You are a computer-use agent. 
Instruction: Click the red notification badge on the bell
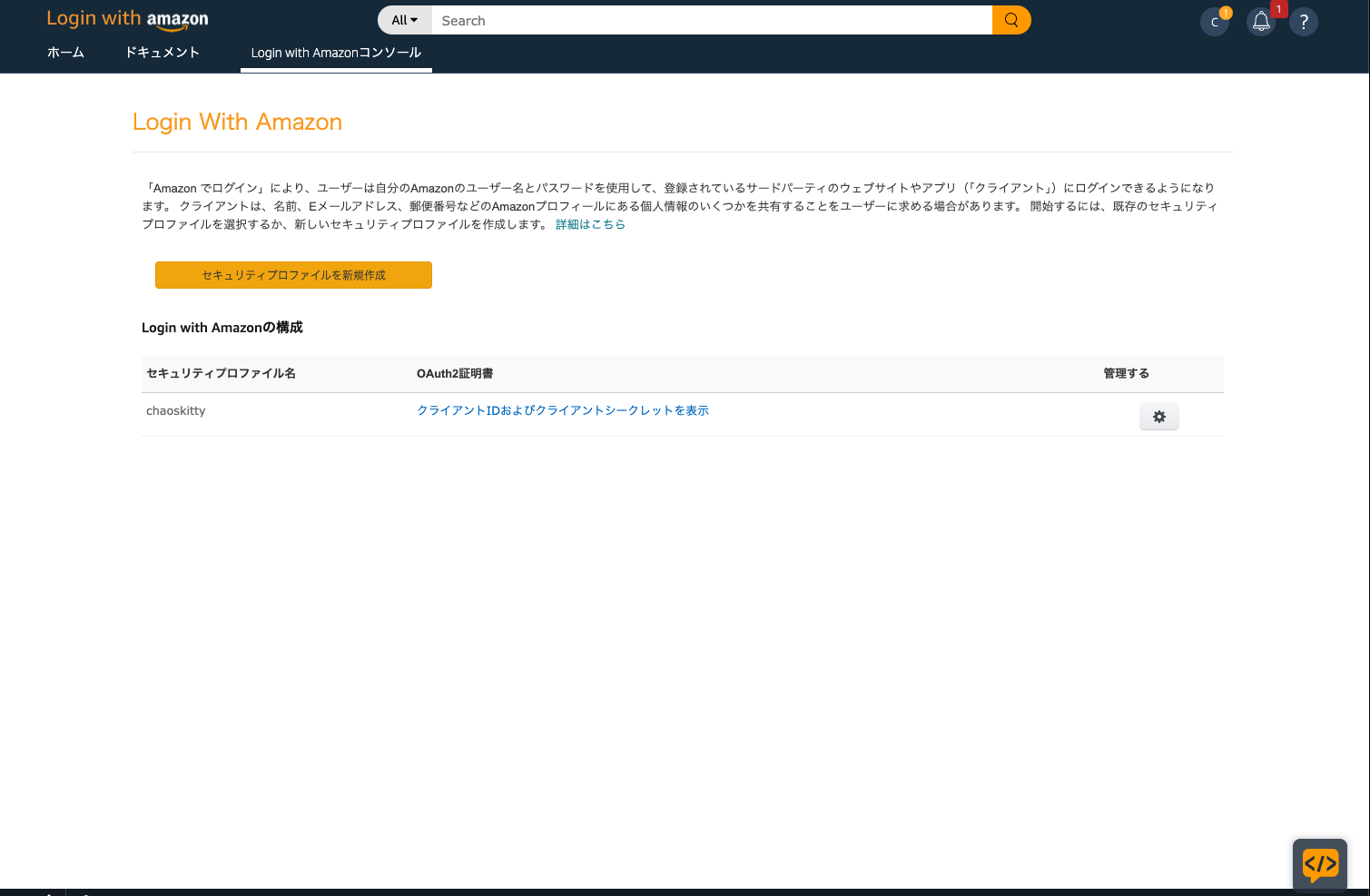click(x=1279, y=8)
